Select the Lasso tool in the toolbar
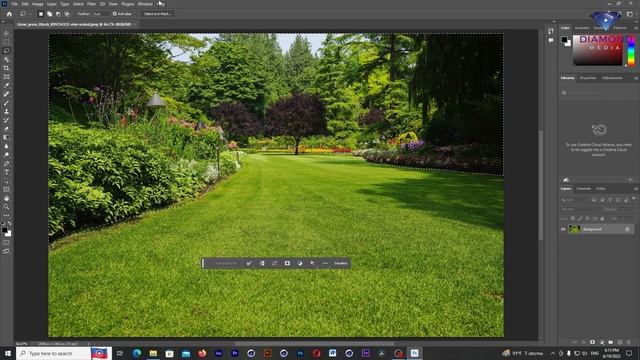Screen dimensions: 640x360 (6, 51)
